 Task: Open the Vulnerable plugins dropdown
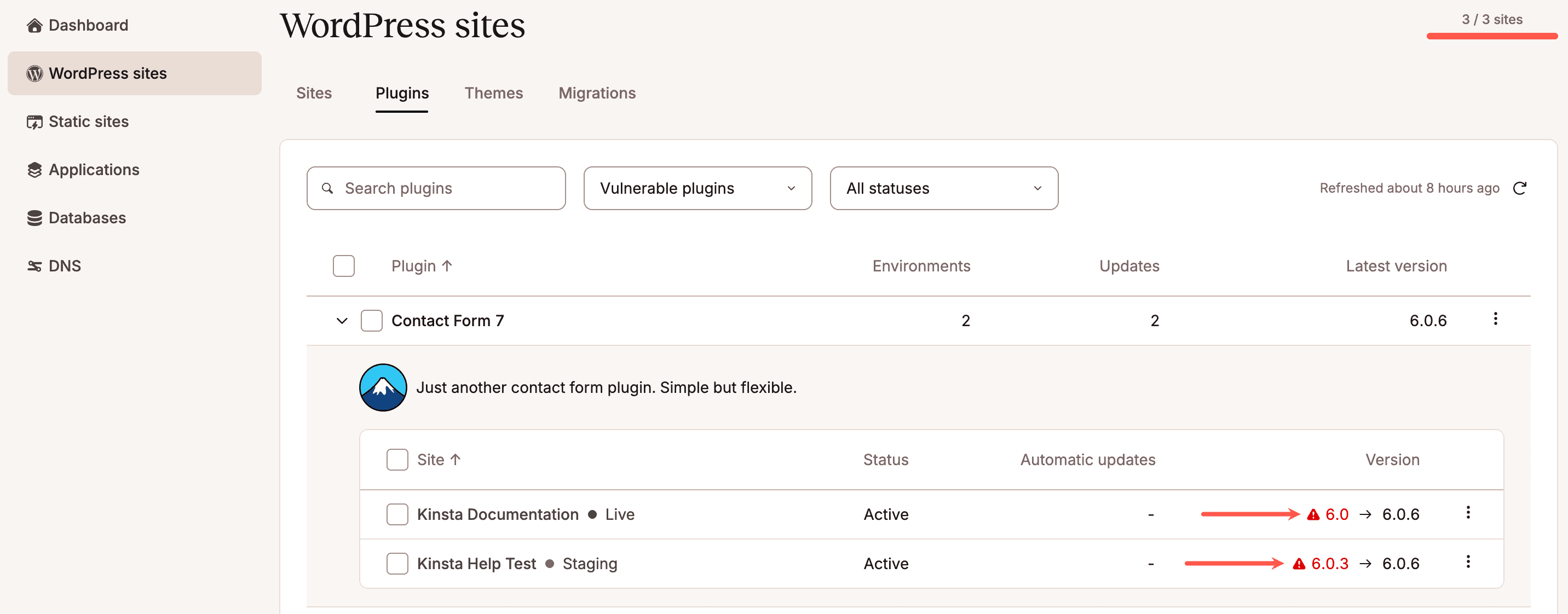pos(697,188)
